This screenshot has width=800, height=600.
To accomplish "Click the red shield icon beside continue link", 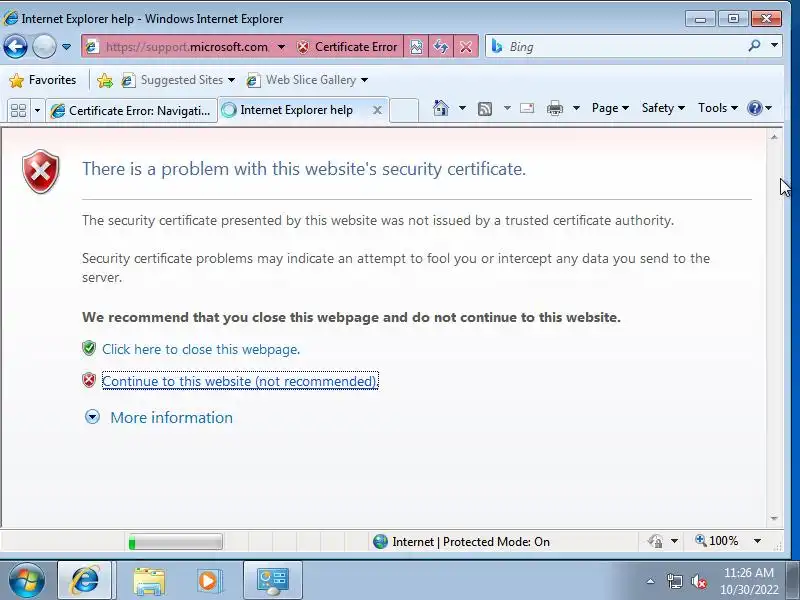I will pos(89,380).
